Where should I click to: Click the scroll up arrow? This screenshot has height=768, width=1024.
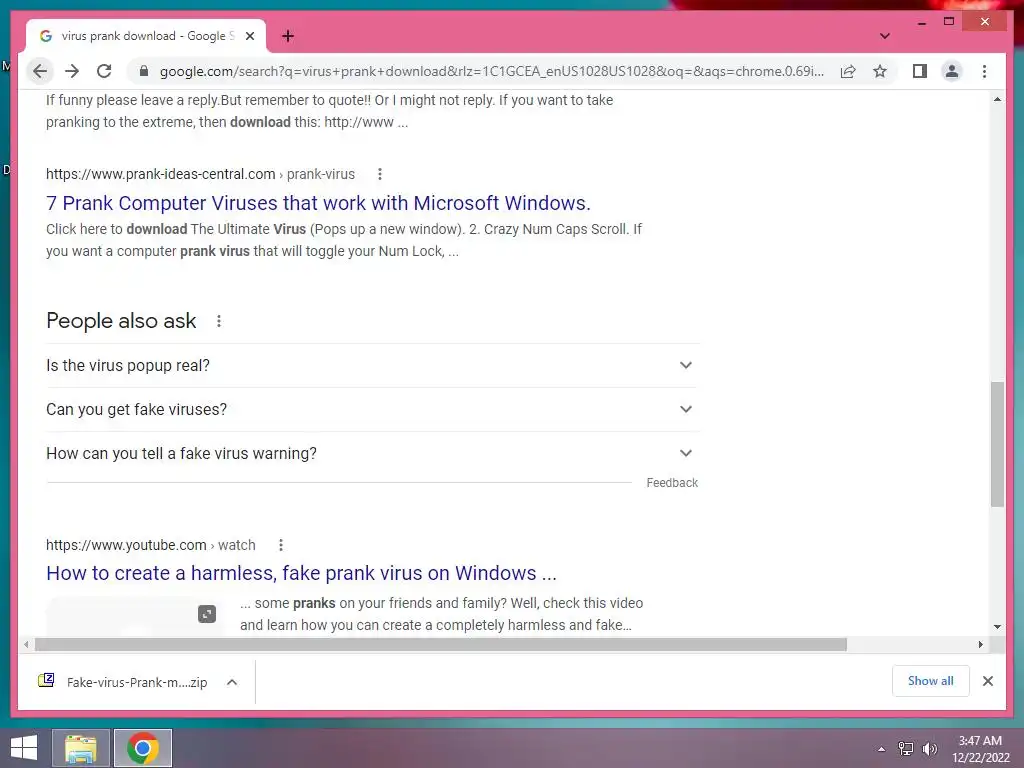coord(997,99)
